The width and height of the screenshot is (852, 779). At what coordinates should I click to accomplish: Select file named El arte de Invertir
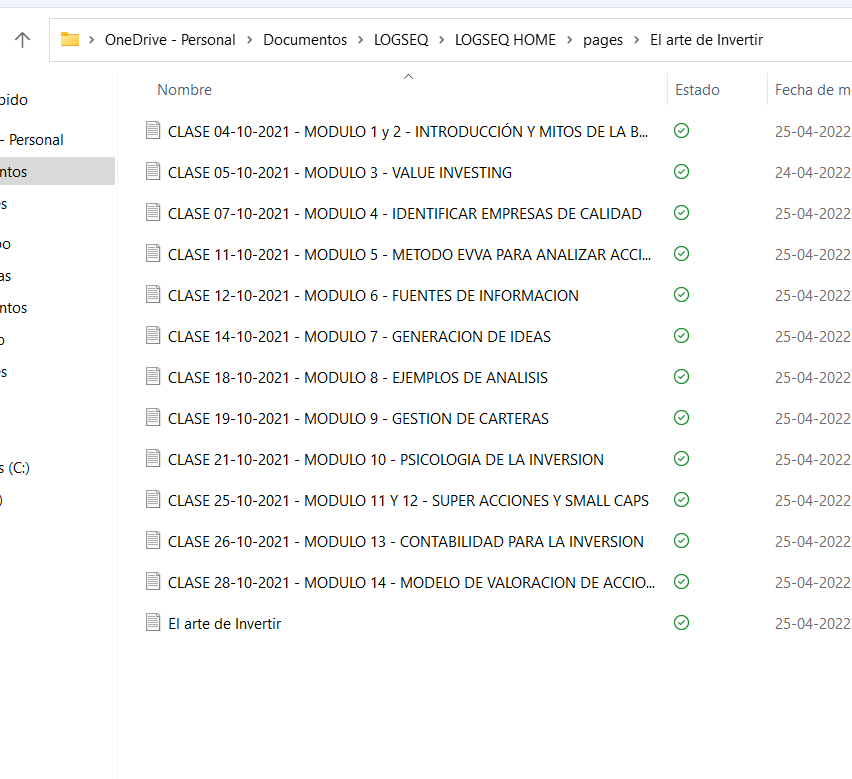(224, 624)
